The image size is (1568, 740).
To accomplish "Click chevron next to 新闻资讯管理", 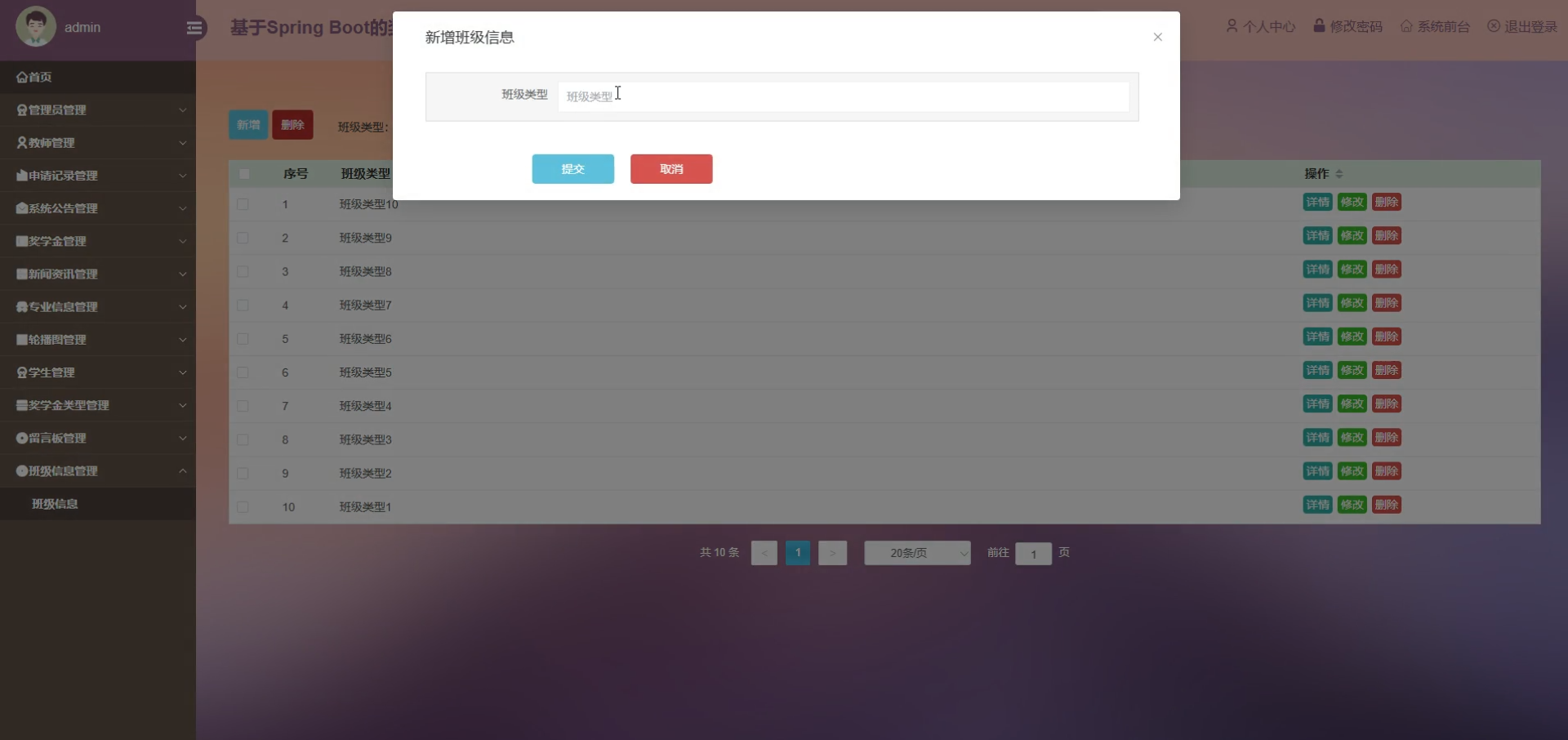I will pos(182,274).
